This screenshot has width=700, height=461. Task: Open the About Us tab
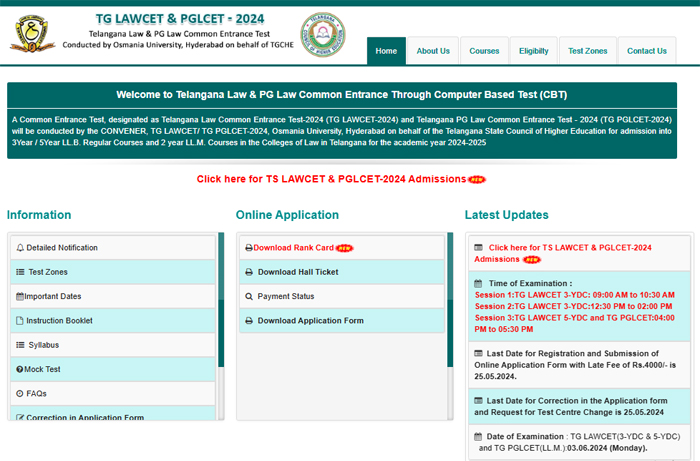[x=433, y=51]
